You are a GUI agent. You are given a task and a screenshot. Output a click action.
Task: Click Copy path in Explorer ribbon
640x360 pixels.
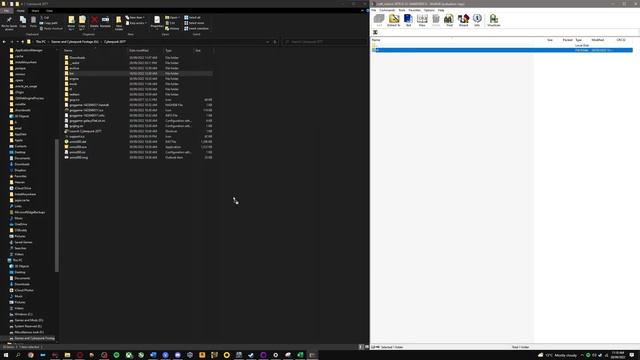tap(49, 23)
